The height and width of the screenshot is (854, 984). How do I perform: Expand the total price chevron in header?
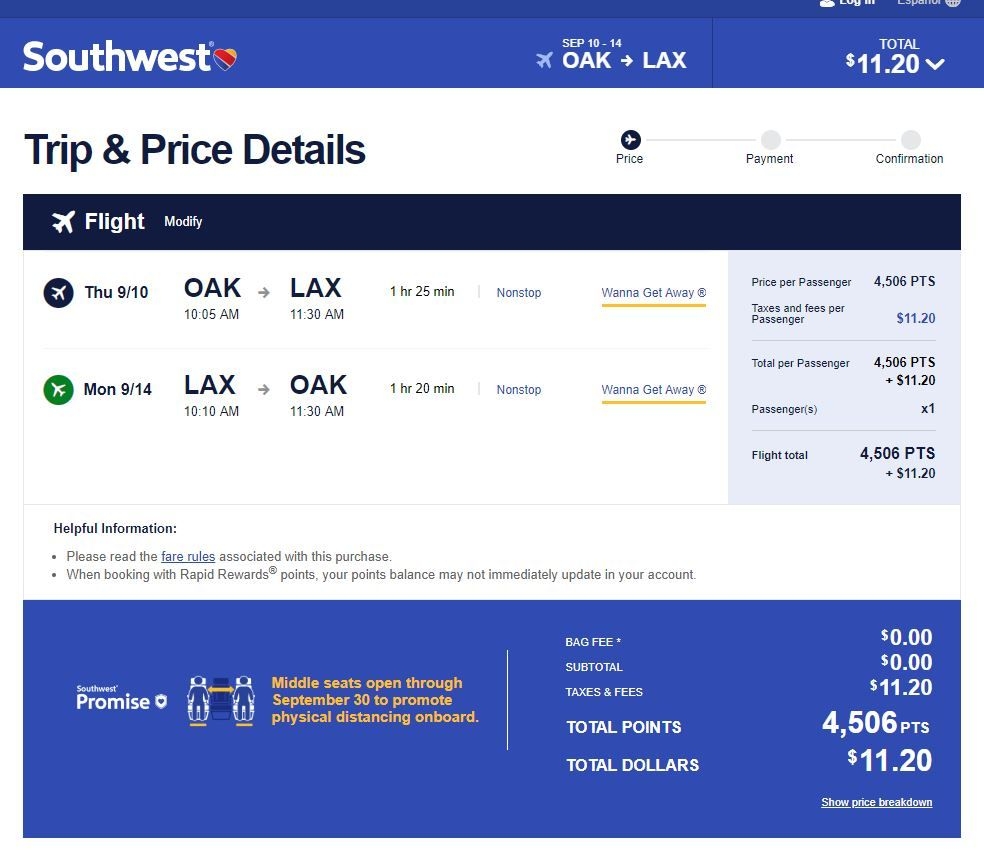pyautogui.click(x=935, y=64)
